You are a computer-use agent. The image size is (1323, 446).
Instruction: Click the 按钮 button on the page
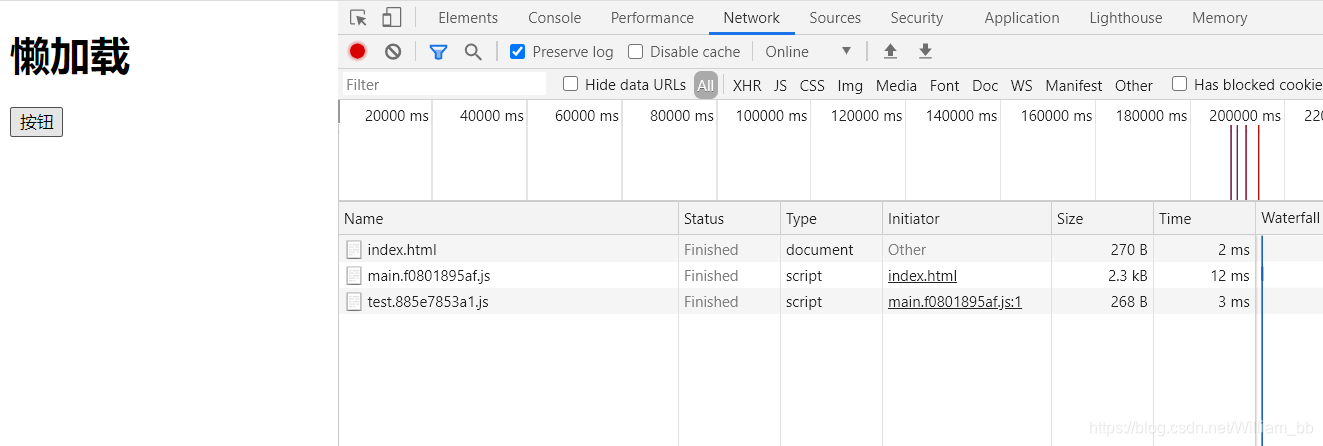point(36,123)
